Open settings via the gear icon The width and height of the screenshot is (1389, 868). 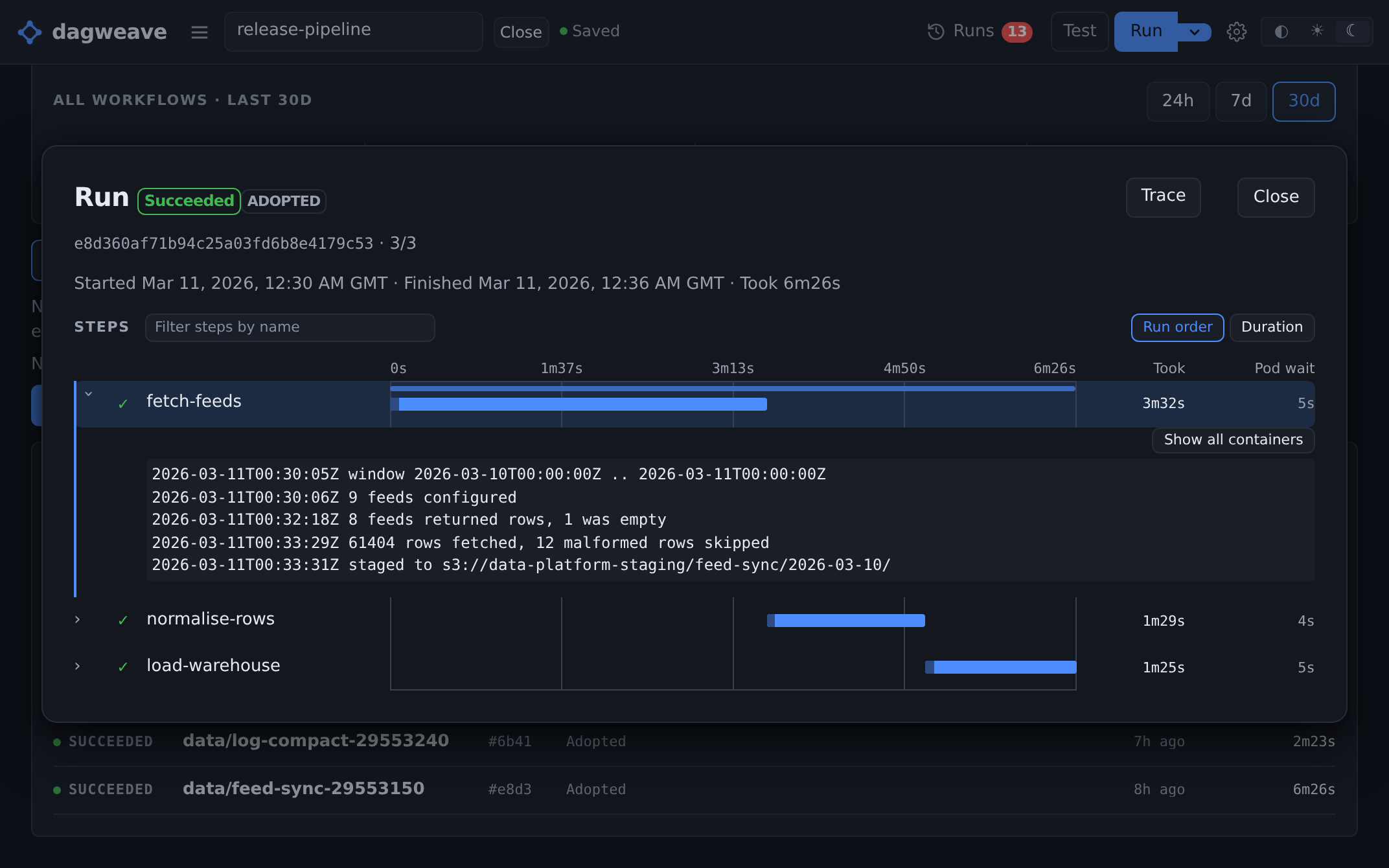point(1237,32)
